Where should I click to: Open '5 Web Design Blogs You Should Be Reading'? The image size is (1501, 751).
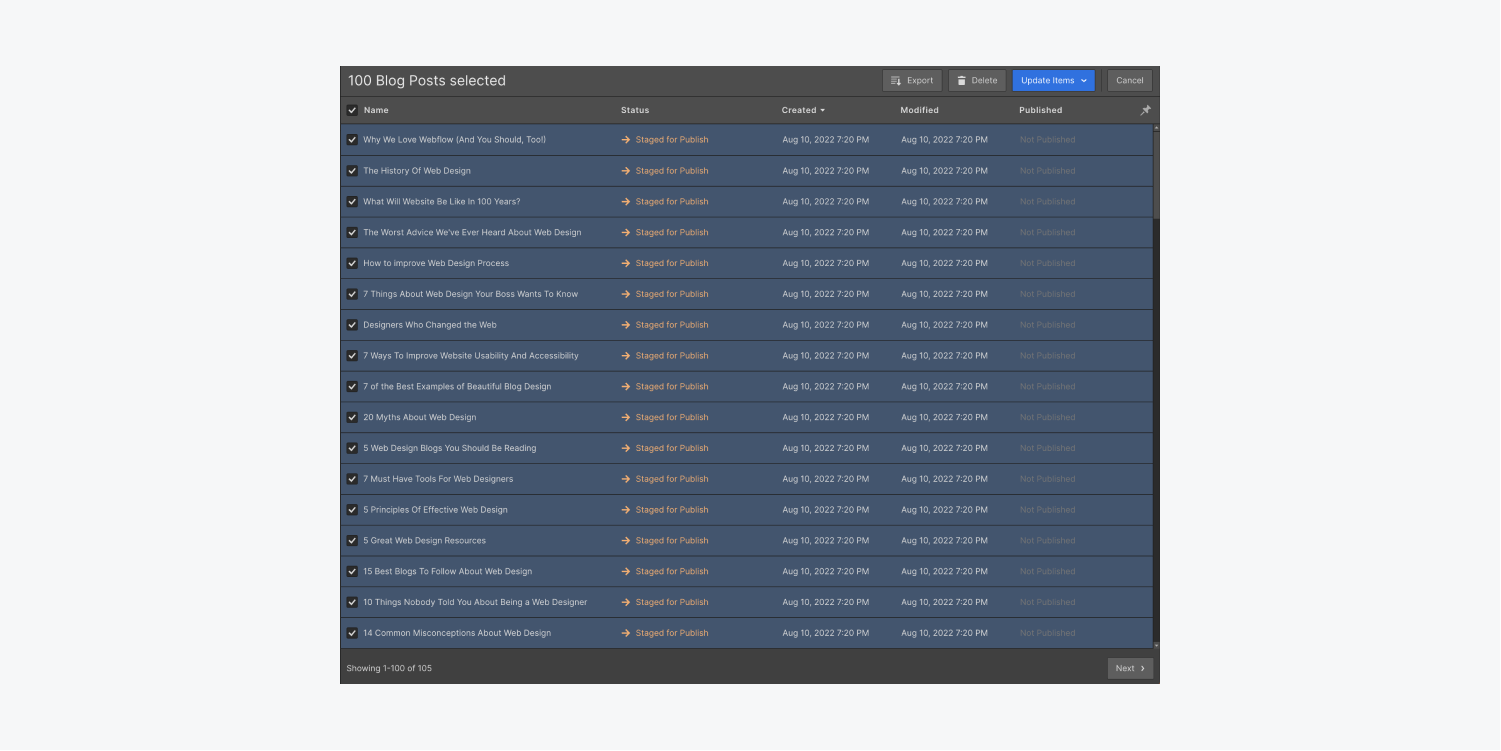(449, 448)
